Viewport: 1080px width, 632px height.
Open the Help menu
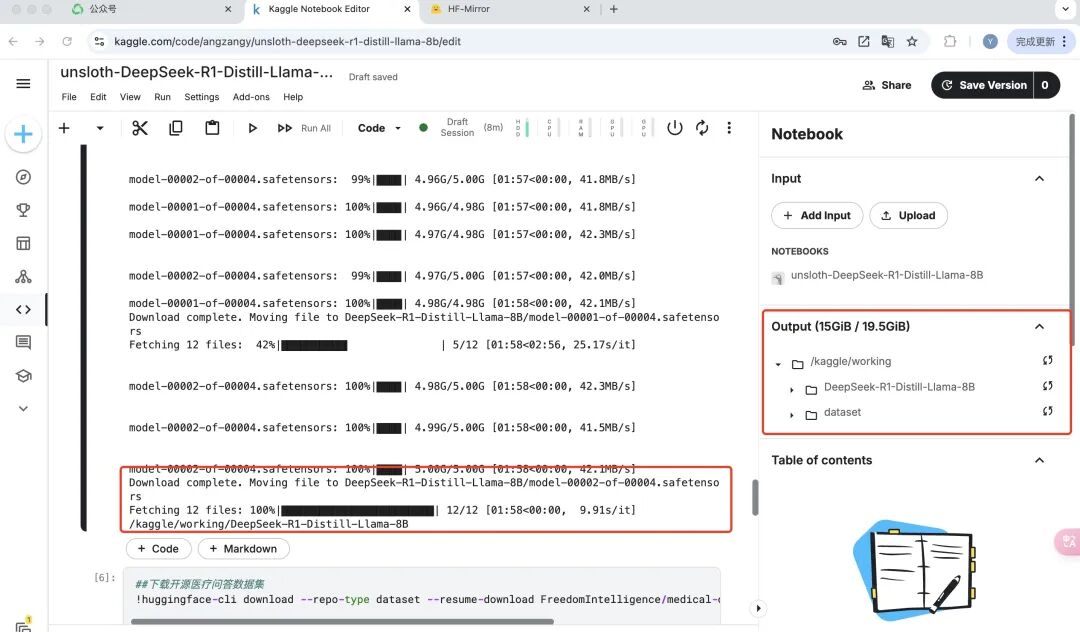293,97
